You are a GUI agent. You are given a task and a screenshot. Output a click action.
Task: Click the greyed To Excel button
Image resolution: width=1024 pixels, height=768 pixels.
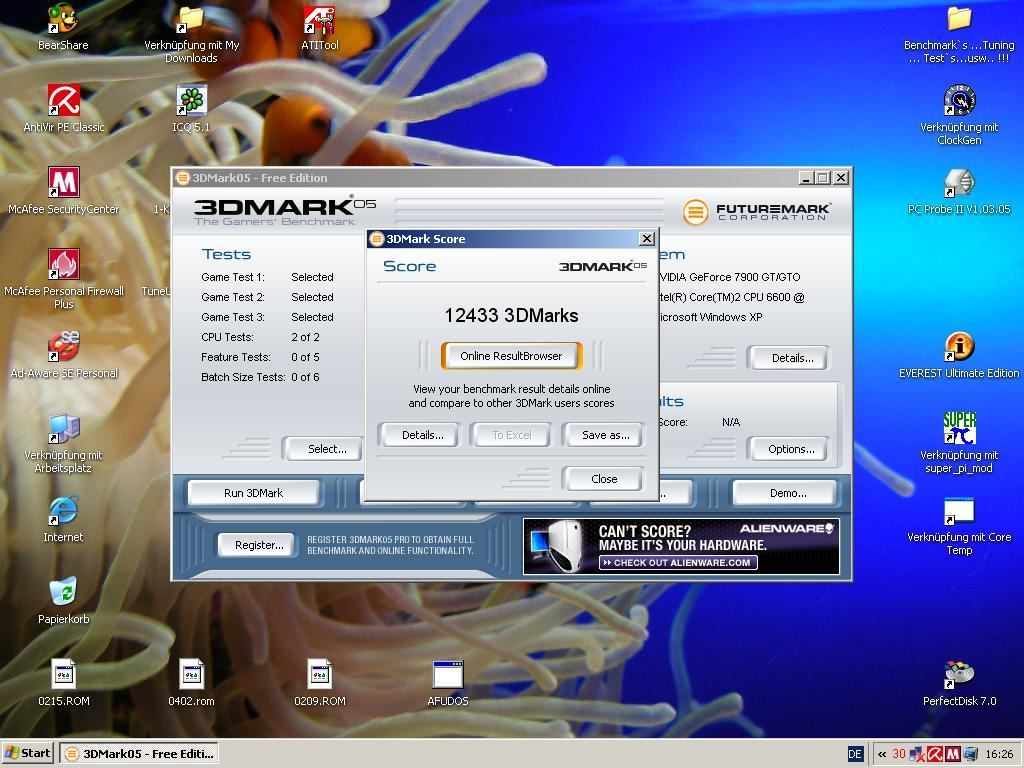click(512, 435)
